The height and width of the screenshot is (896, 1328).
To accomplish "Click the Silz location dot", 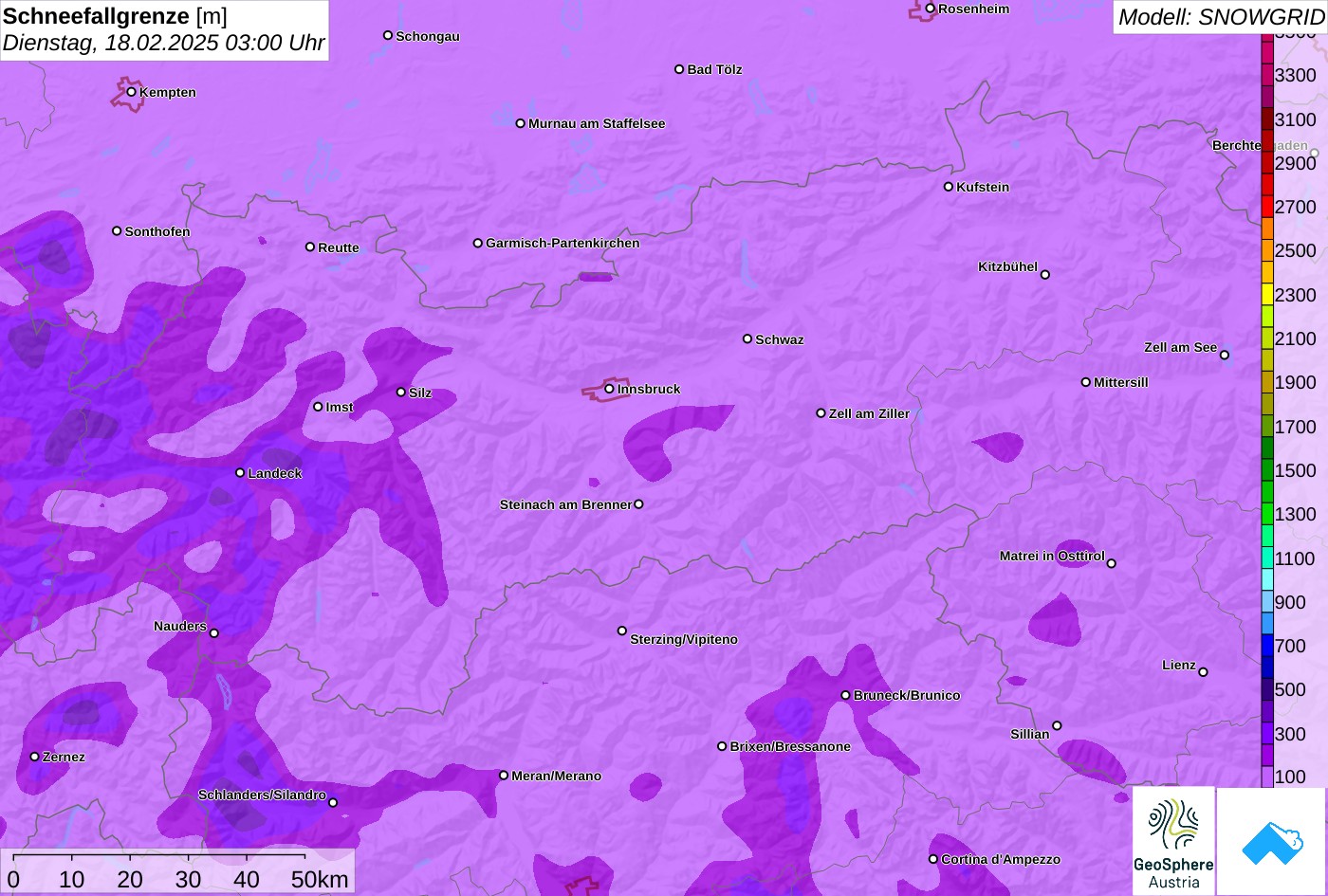I will click(x=401, y=392).
